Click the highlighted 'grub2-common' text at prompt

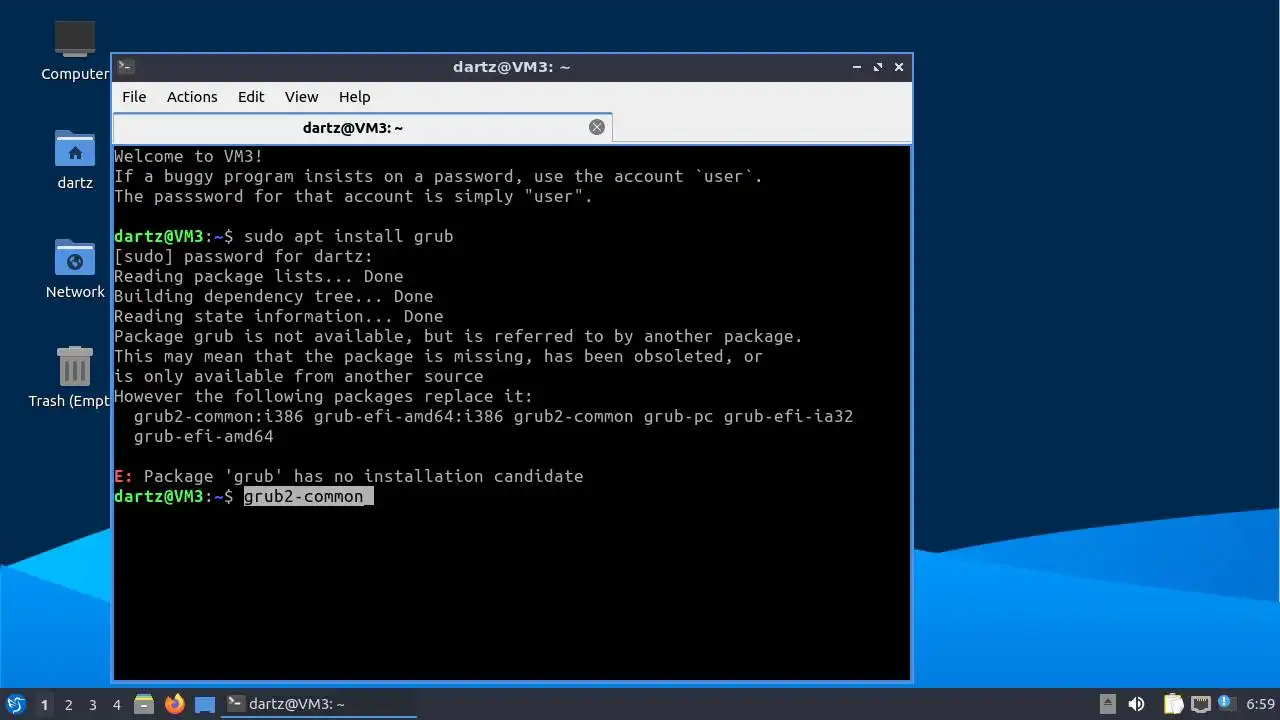click(x=304, y=496)
